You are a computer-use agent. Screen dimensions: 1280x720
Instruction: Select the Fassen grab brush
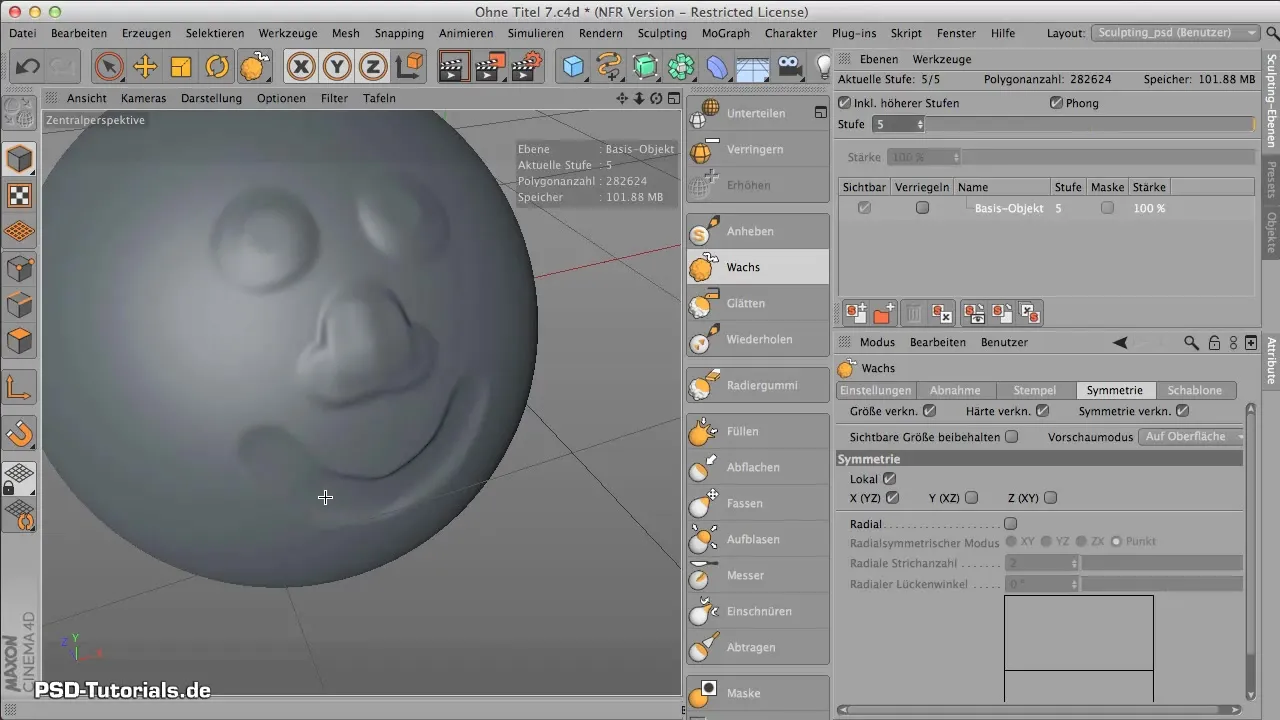click(757, 503)
